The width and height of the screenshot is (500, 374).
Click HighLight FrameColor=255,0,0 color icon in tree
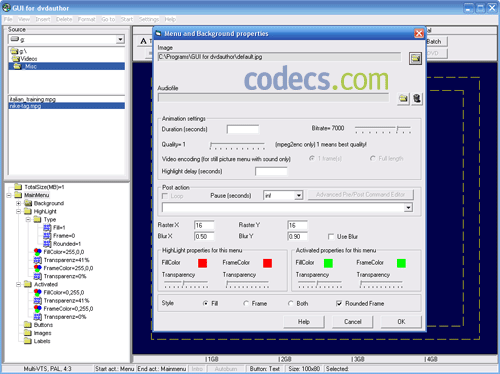point(38,268)
